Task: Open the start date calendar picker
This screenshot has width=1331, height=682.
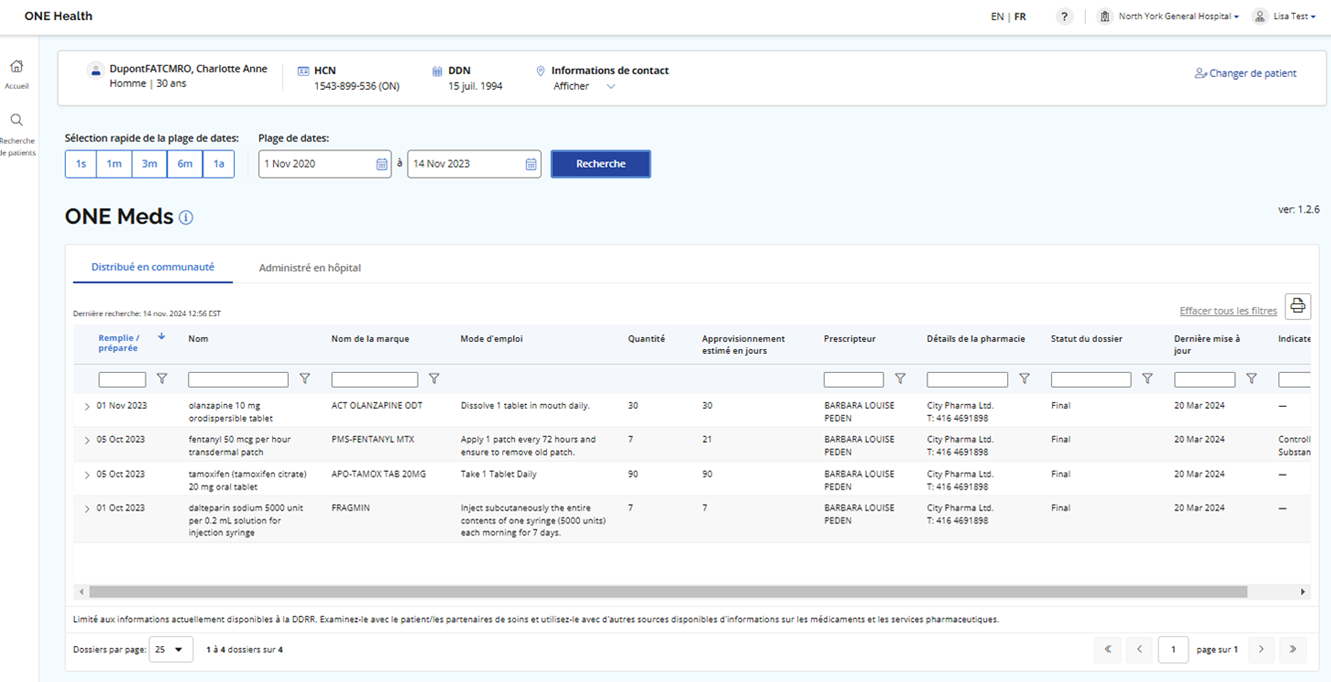Action: (382, 164)
